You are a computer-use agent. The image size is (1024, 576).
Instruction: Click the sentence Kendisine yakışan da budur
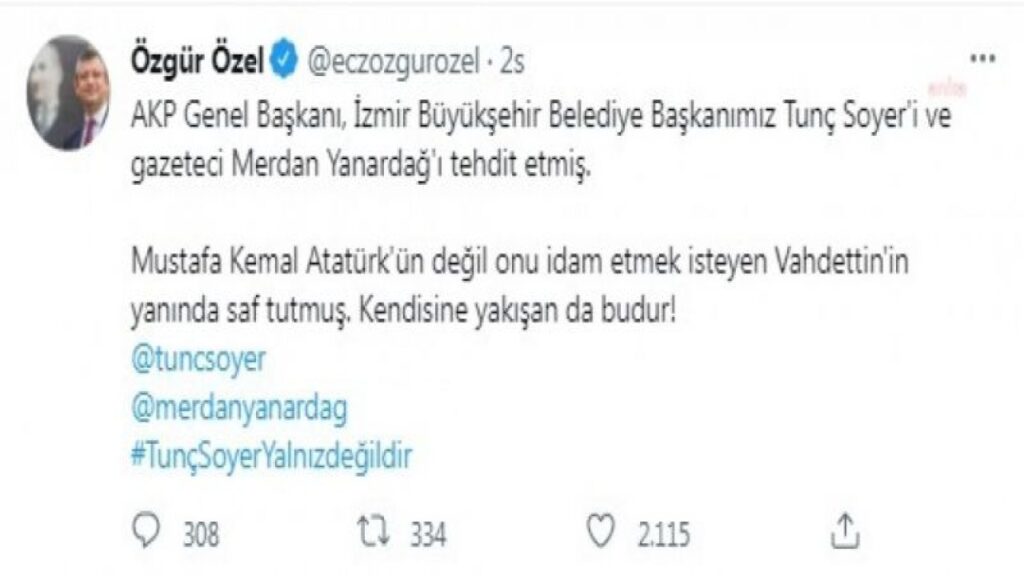point(517,312)
